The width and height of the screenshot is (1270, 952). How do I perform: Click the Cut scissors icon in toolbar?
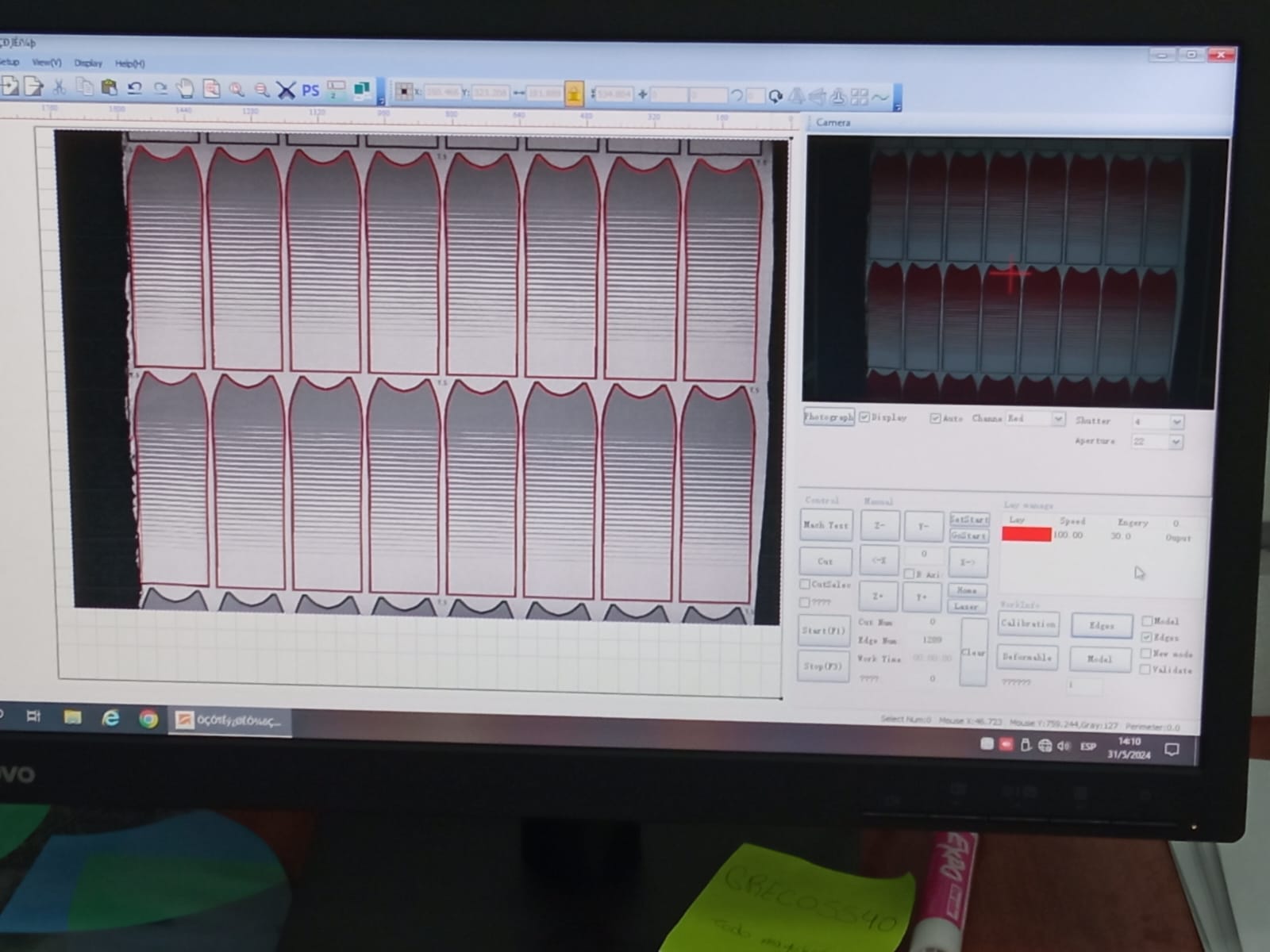[59, 86]
